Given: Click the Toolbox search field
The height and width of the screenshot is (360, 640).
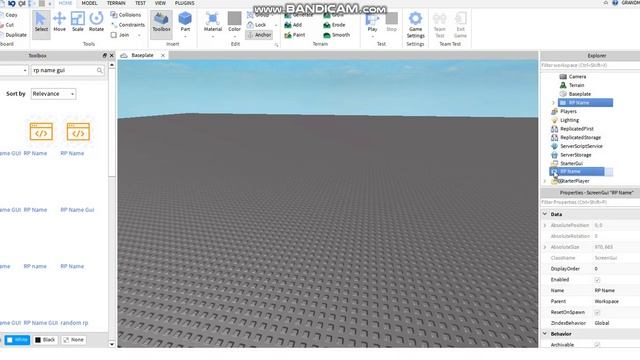Looking at the screenshot, I should coord(64,71).
